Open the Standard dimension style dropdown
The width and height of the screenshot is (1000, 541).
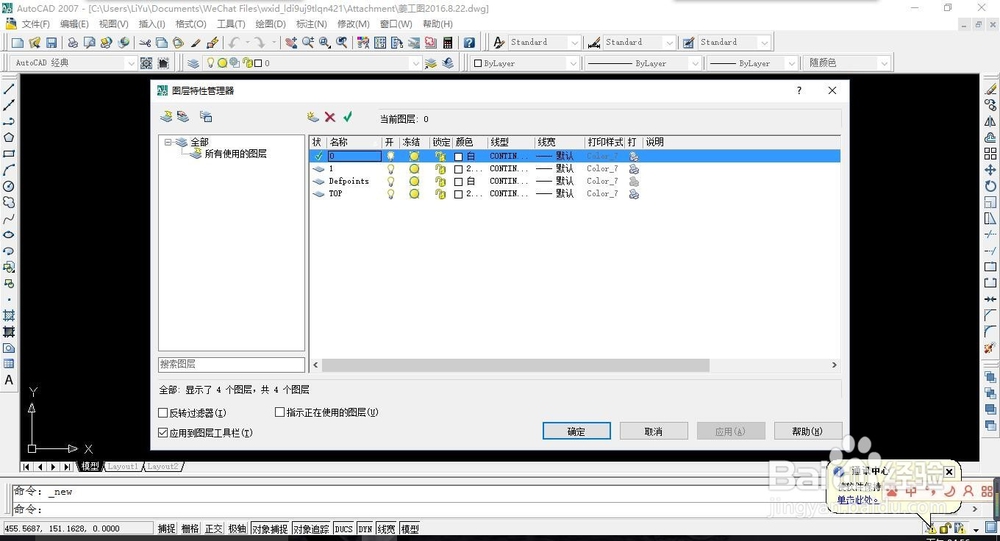pos(668,43)
